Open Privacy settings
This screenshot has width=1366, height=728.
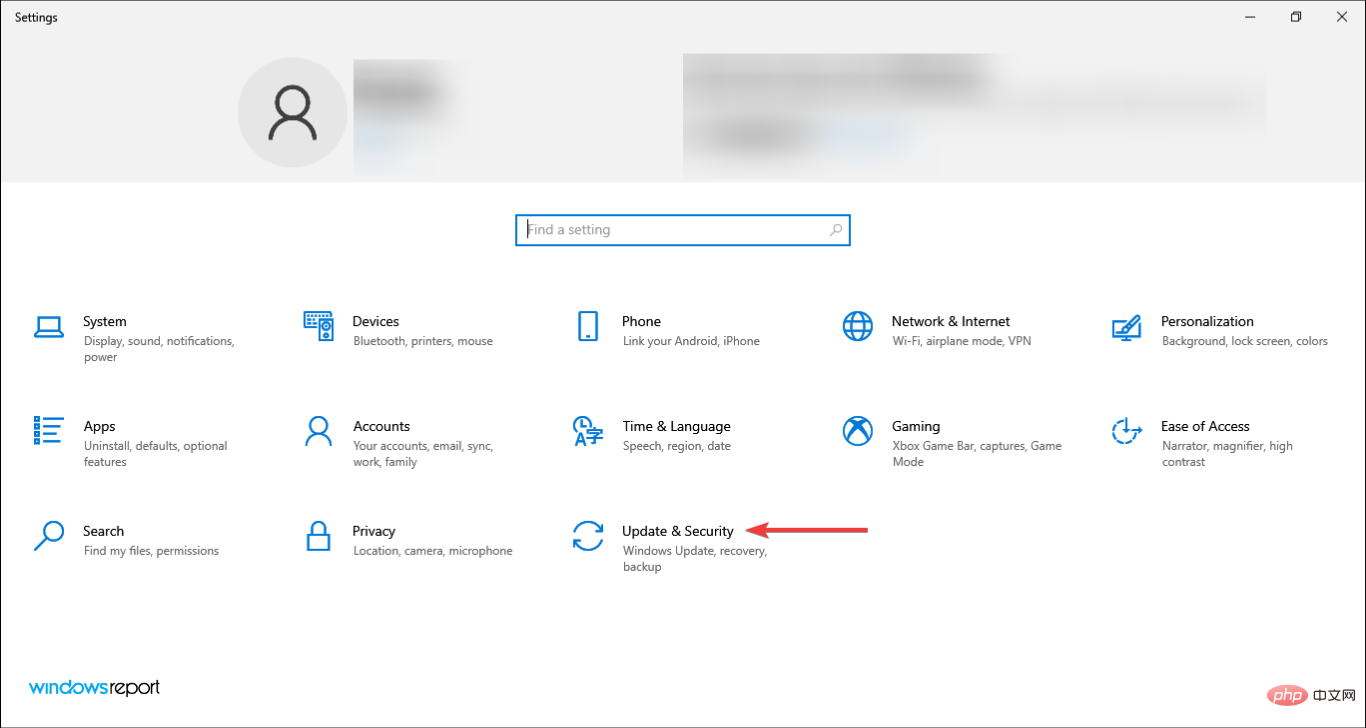click(x=375, y=531)
